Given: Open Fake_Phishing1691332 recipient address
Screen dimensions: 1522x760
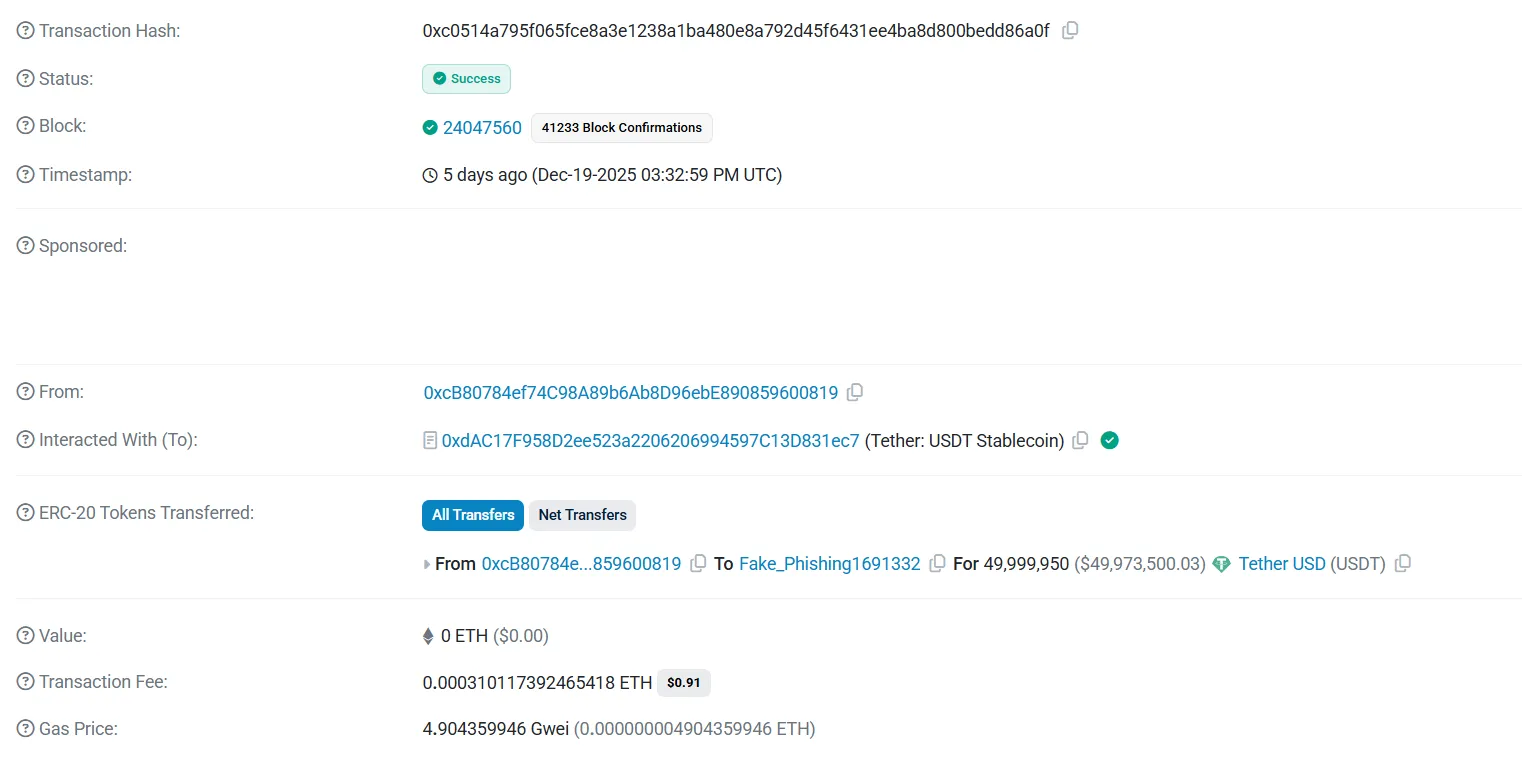Looking at the screenshot, I should (829, 564).
